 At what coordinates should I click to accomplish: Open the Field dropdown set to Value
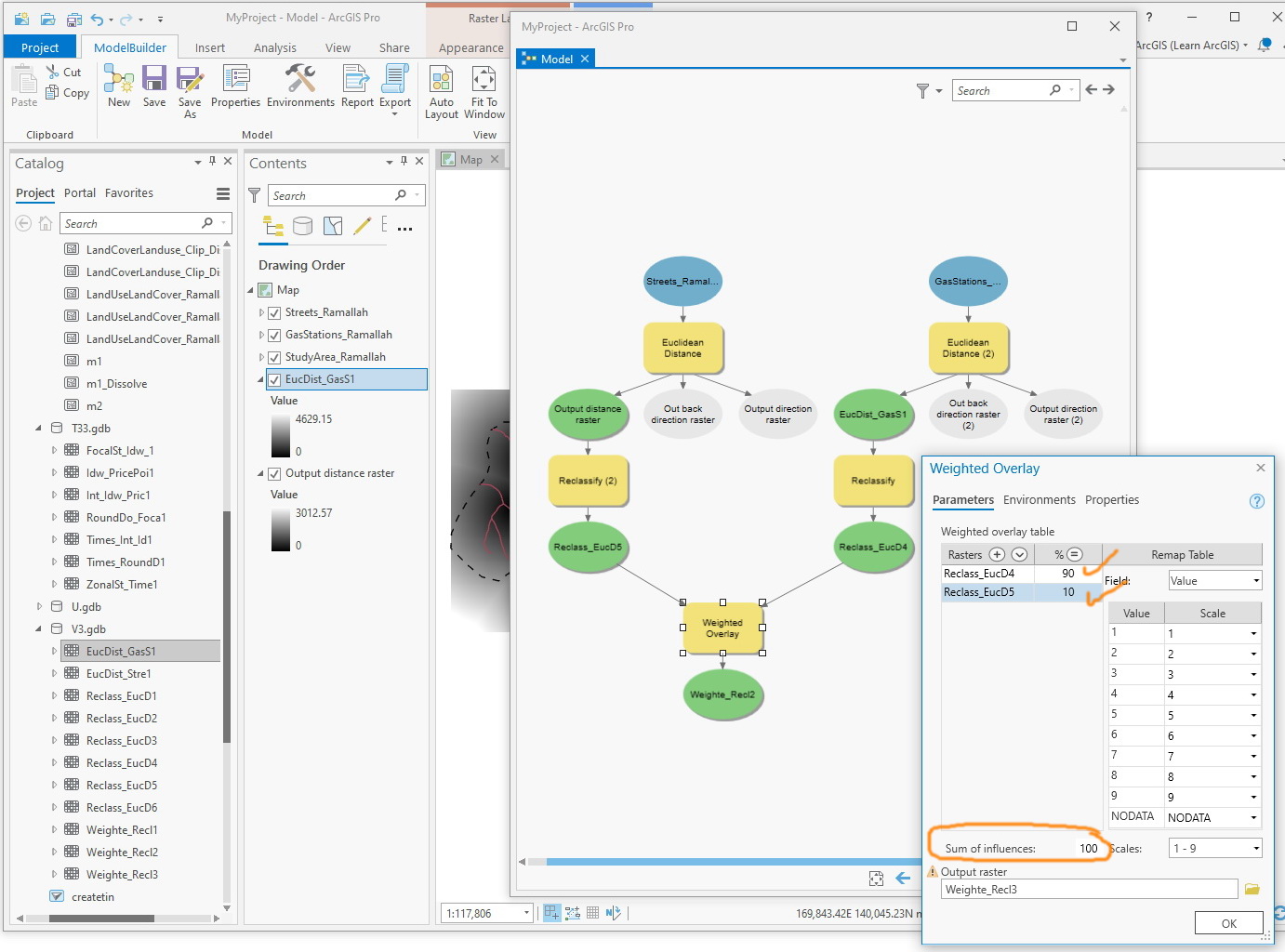point(1215,581)
